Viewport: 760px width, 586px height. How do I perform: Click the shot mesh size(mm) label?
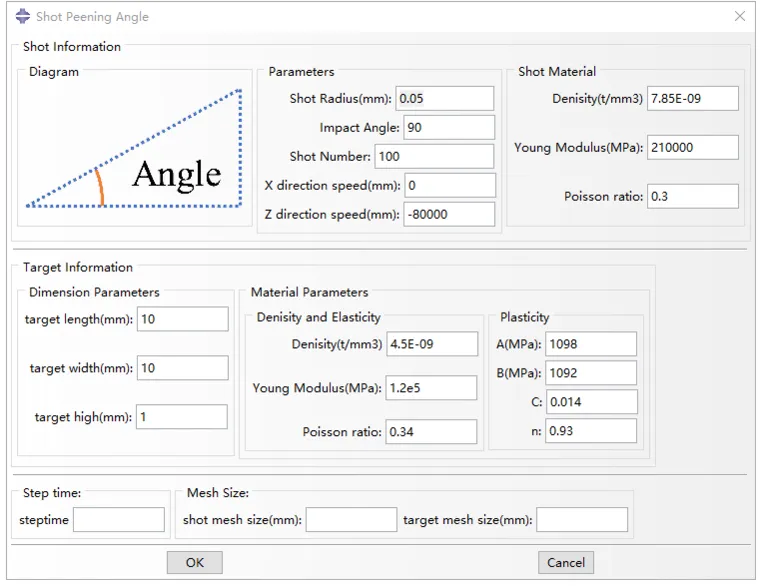point(242,520)
